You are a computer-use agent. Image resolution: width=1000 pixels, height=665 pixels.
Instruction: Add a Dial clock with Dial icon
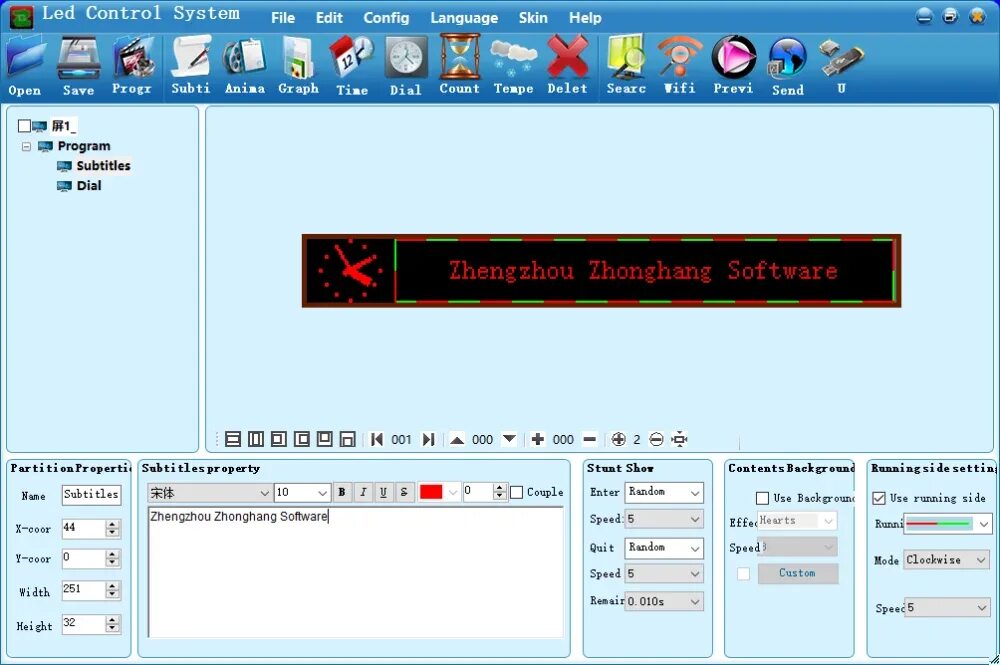[406, 66]
